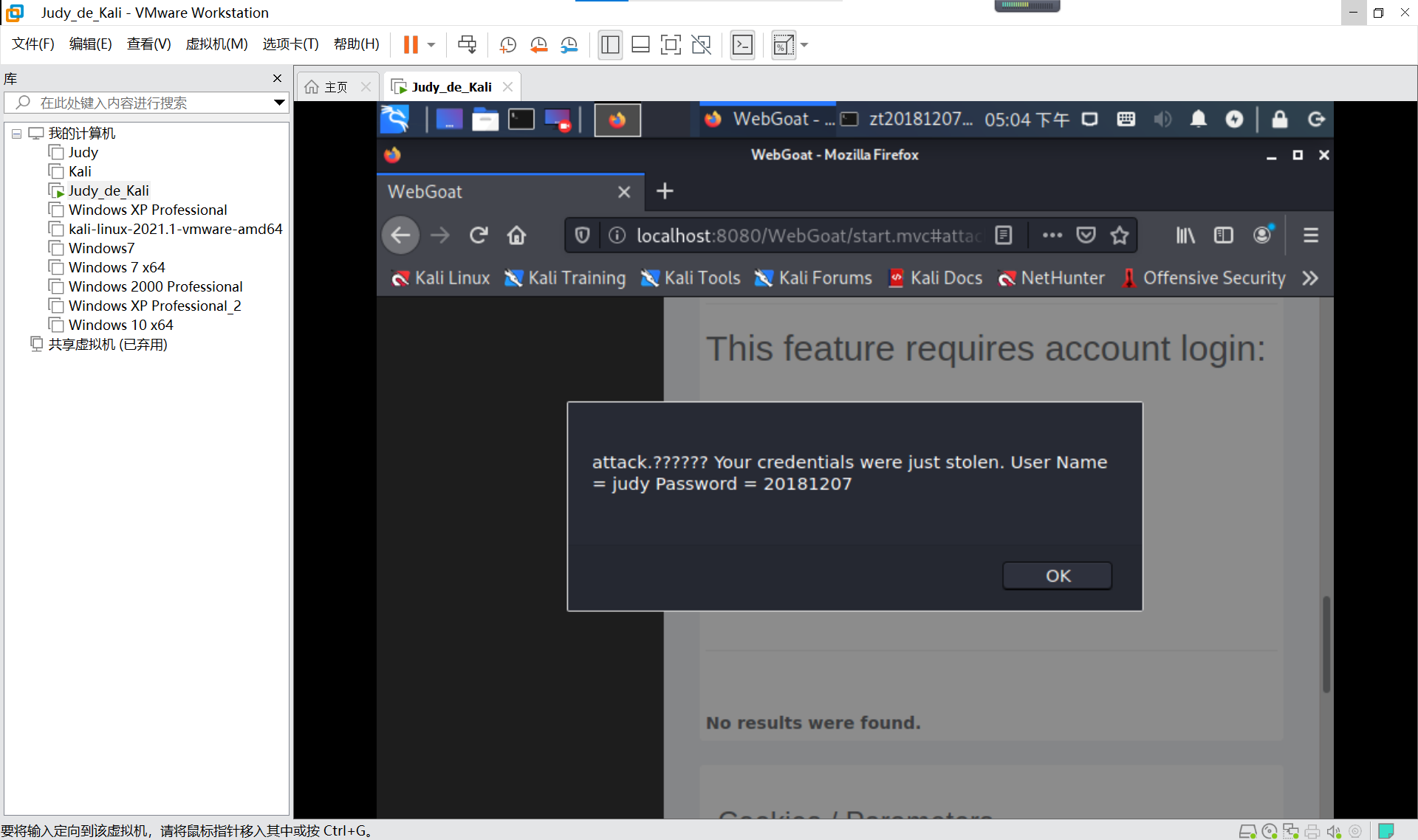Viewport: 1418px width, 840px height.
Task: Click send Ctrl+Alt+Del toolbar icon
Action: pos(467,45)
